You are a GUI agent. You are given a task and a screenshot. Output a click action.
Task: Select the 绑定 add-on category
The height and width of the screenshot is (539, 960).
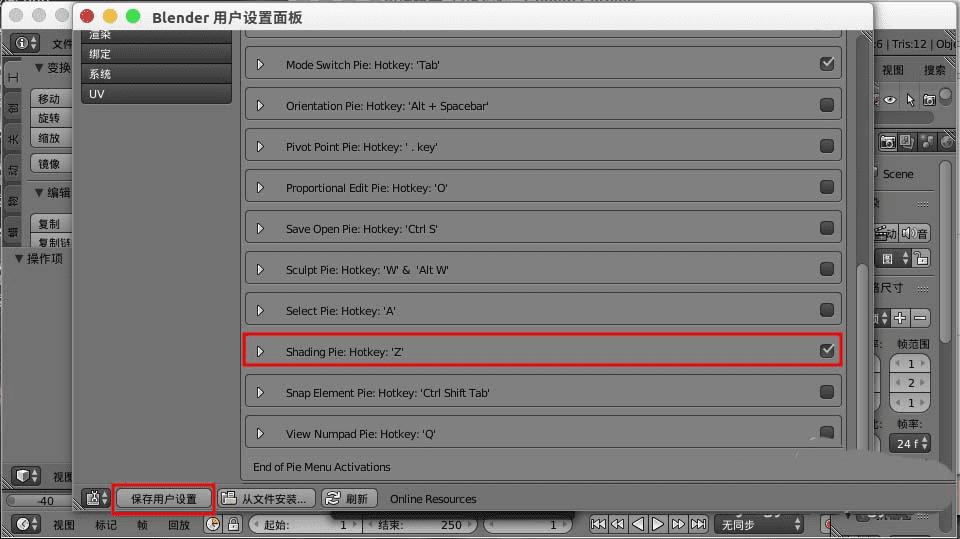[x=156, y=54]
